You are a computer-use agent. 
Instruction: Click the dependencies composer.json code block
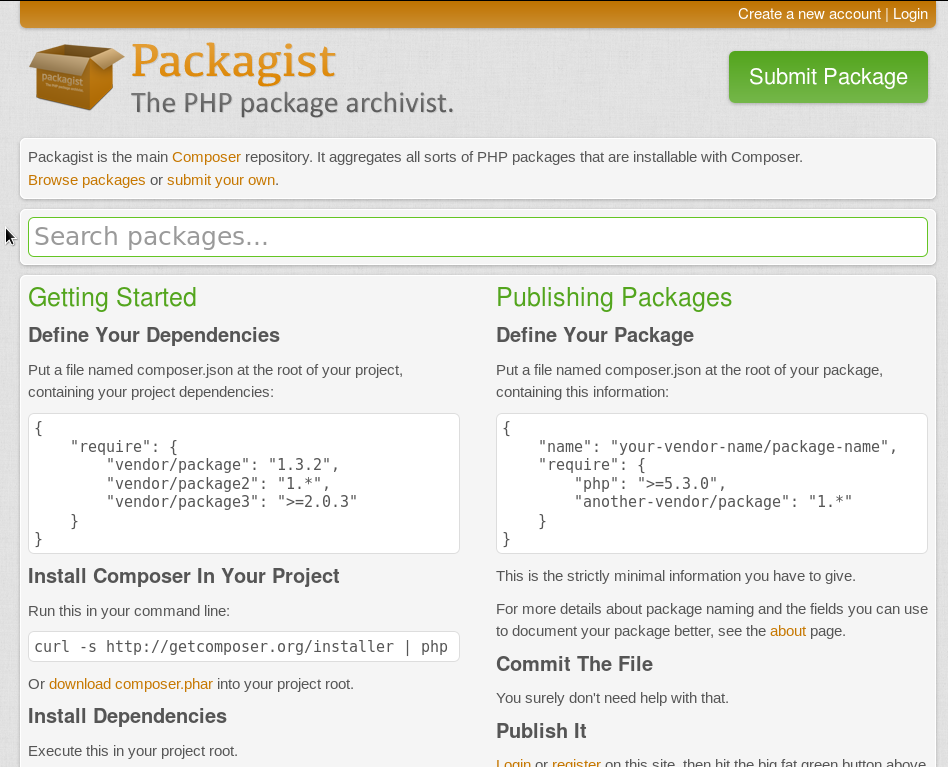[244, 484]
